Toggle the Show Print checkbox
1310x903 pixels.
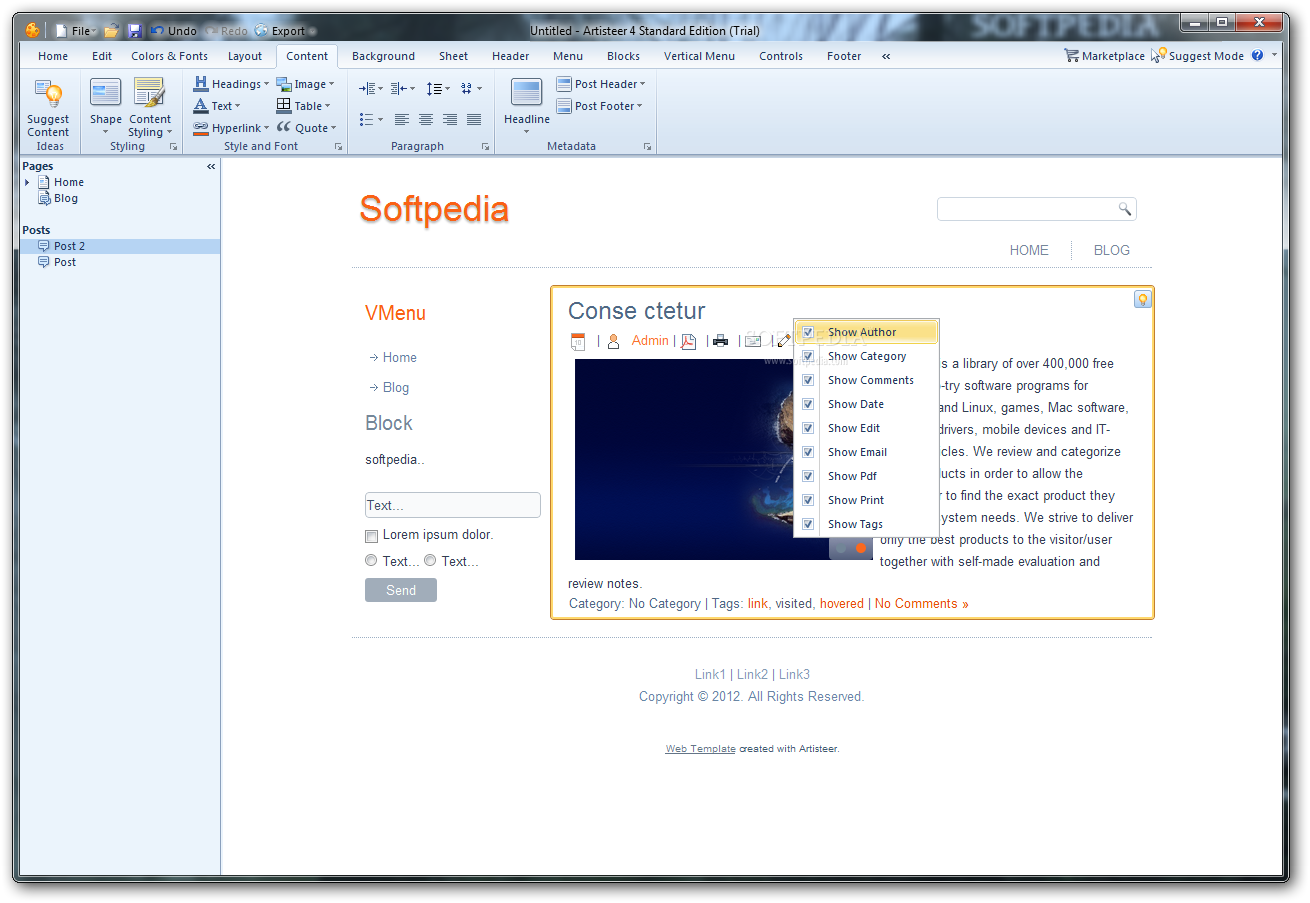[808, 500]
